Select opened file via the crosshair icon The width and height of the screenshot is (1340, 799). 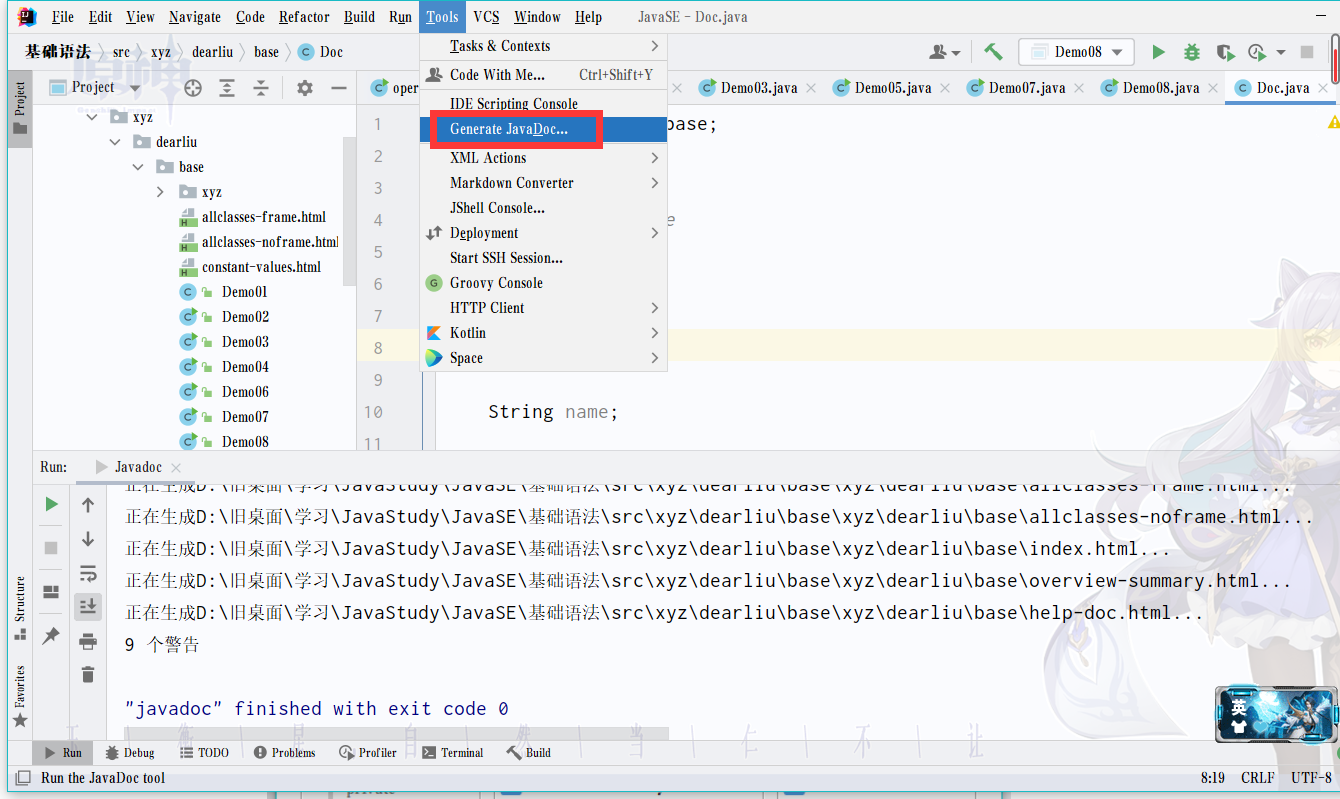pyautogui.click(x=193, y=88)
